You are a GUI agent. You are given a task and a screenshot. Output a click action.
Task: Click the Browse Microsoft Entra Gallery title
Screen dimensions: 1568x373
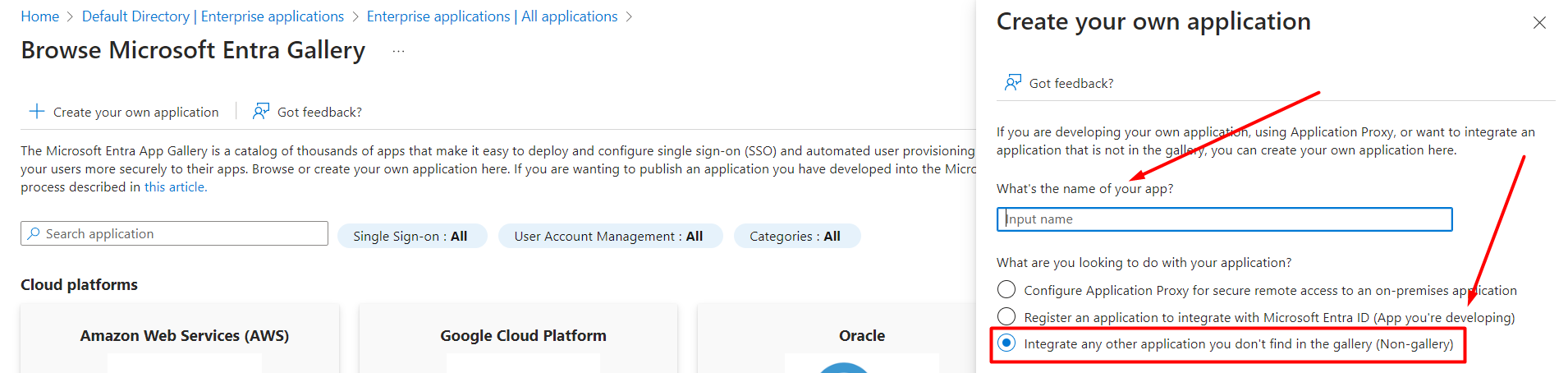pyautogui.click(x=193, y=50)
